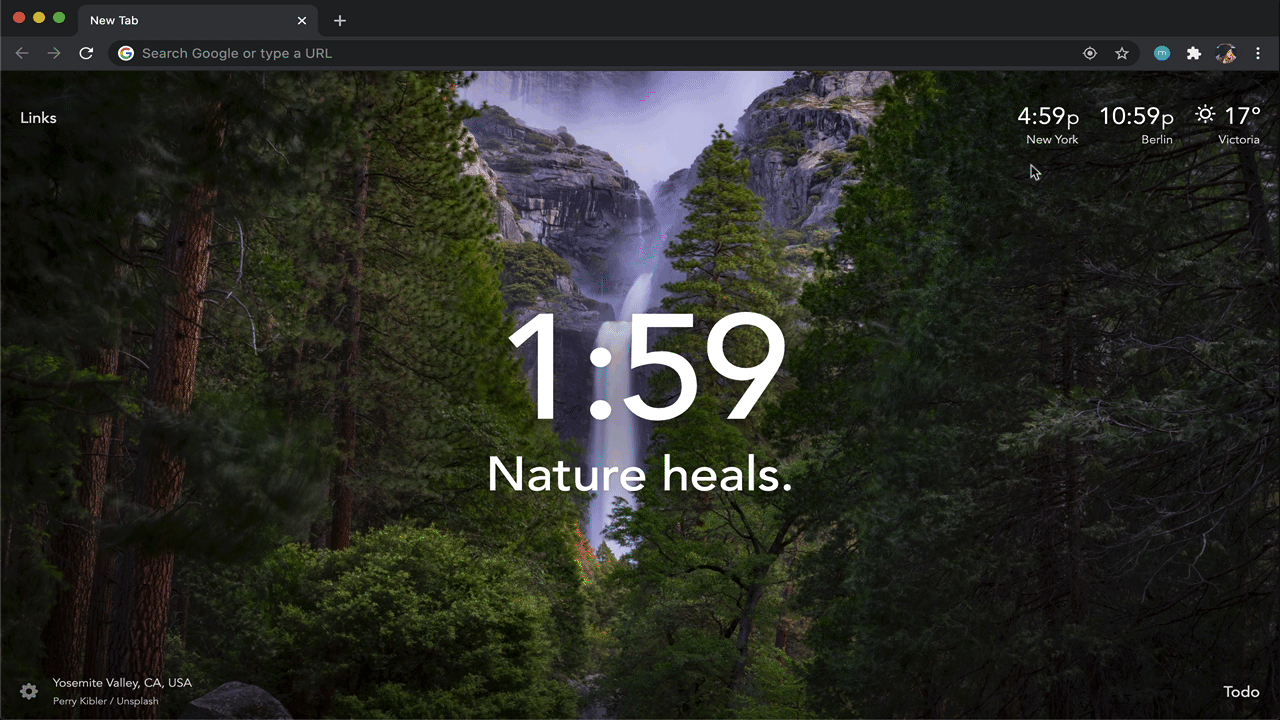Image resolution: width=1280 pixels, height=720 pixels.
Task: Click the yellow minimize window button
Action: [x=39, y=18]
